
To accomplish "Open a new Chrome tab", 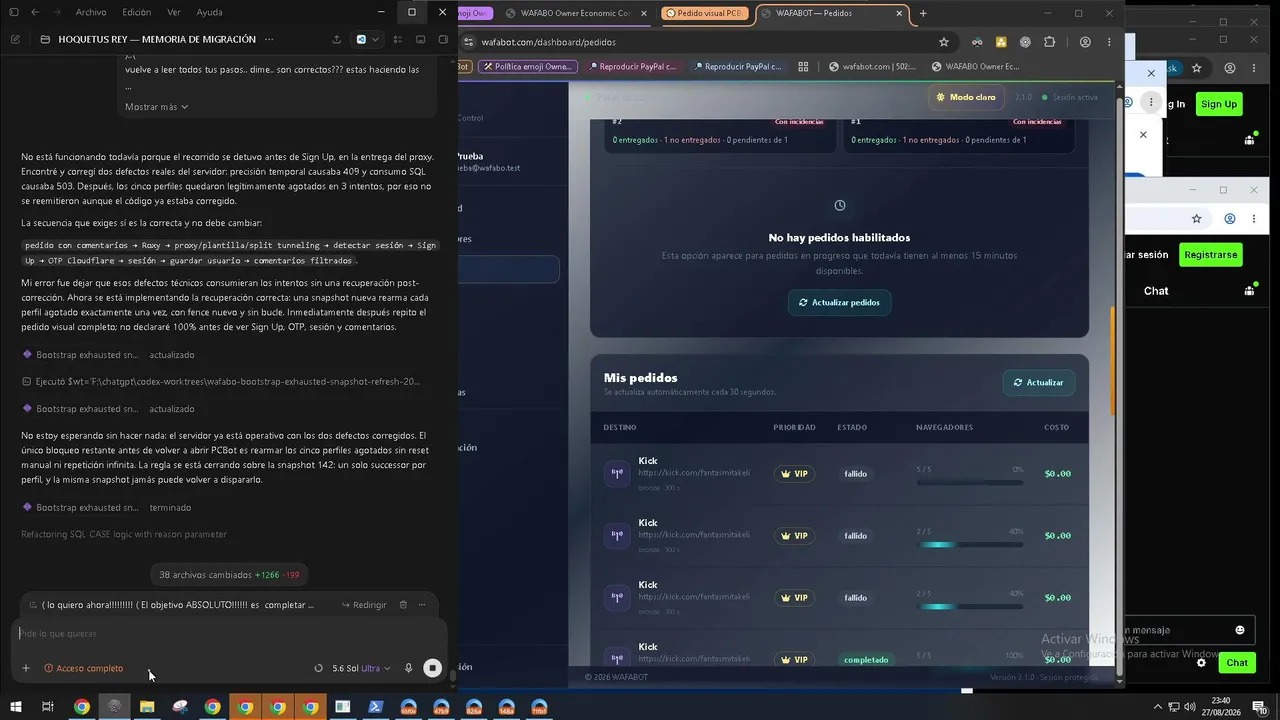I will [x=923, y=13].
